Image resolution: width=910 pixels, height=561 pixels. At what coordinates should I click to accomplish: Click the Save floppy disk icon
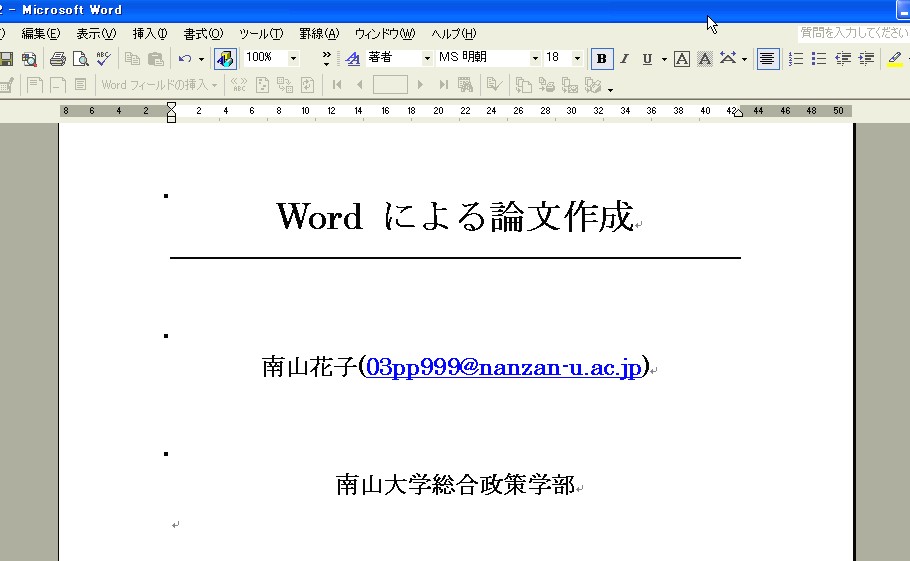pyautogui.click(x=6, y=59)
